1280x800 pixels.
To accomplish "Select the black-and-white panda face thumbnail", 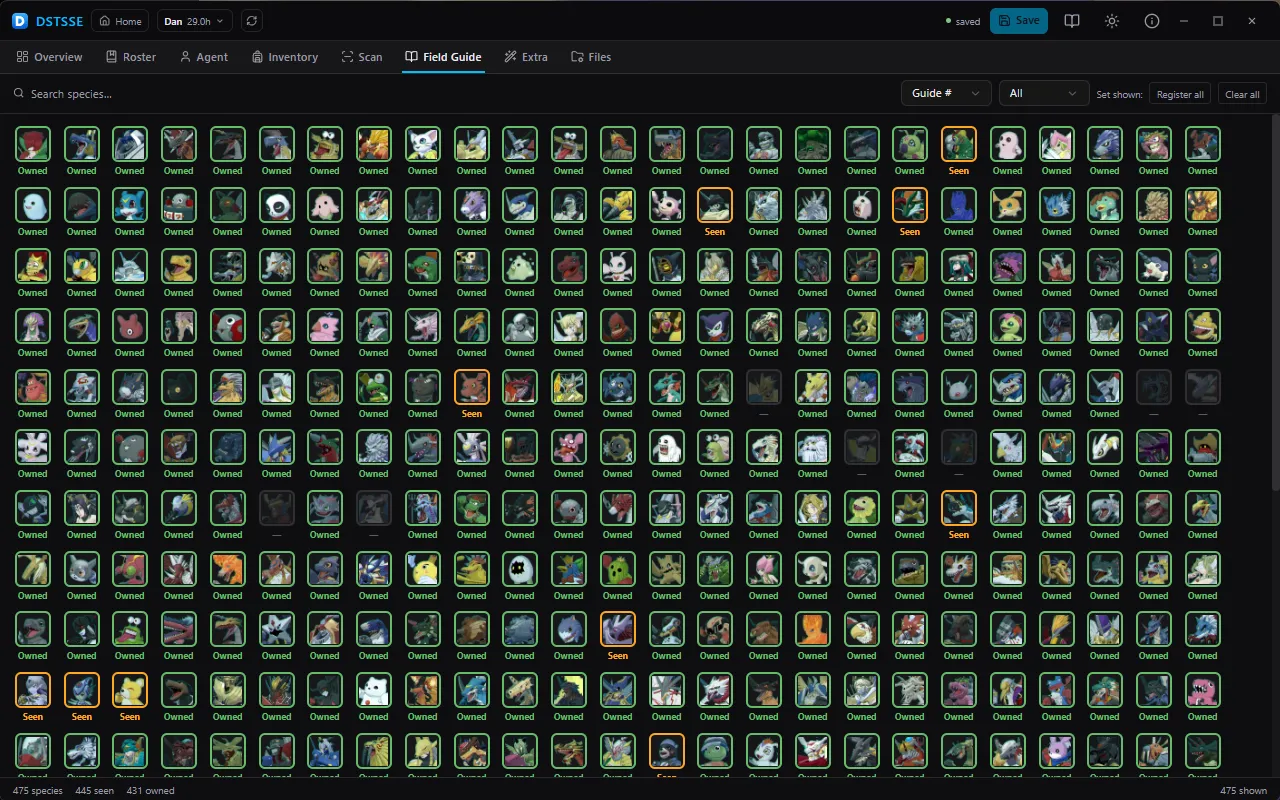I will (276, 205).
